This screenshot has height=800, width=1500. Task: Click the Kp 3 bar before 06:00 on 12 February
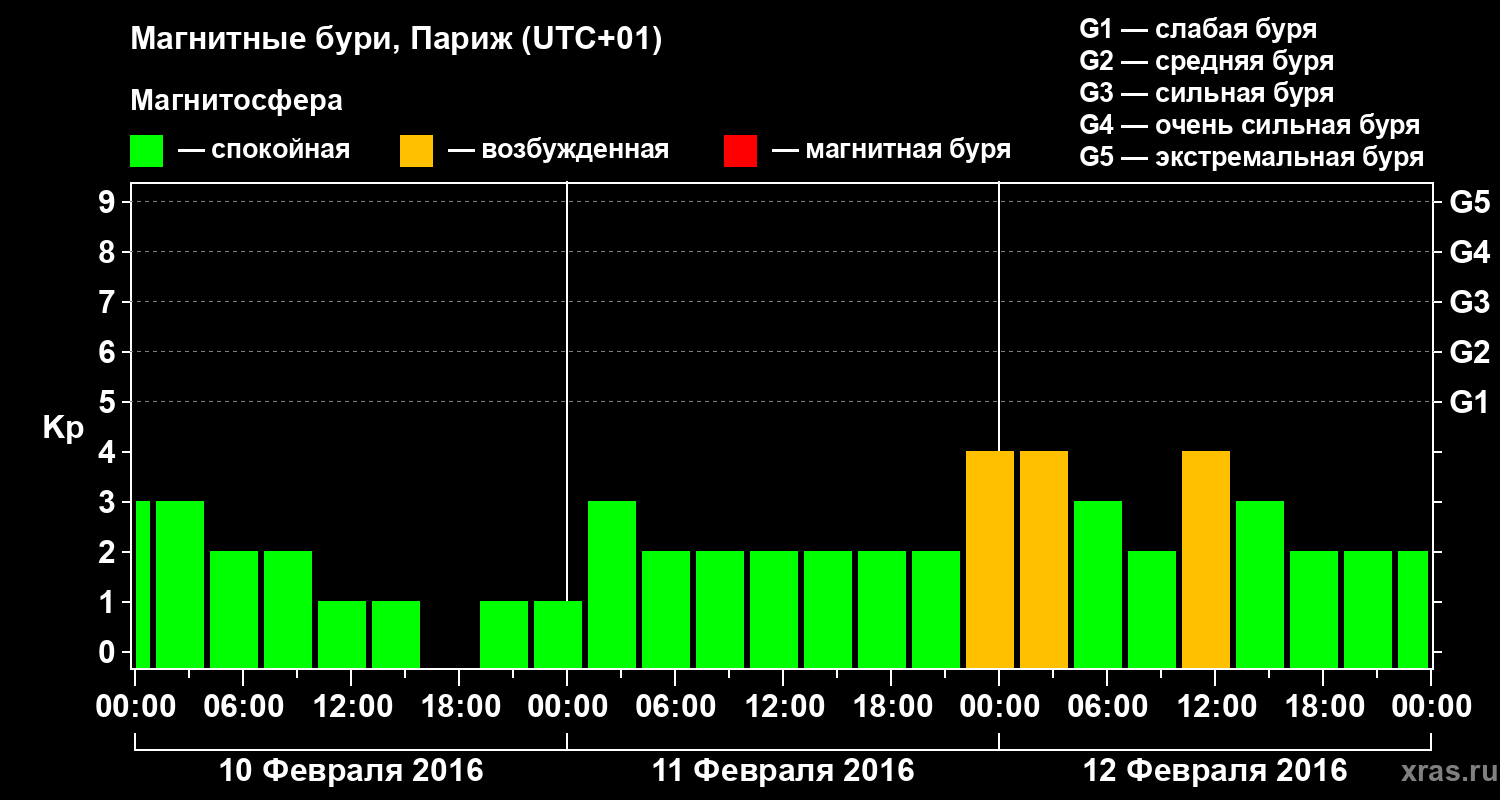pos(1098,584)
